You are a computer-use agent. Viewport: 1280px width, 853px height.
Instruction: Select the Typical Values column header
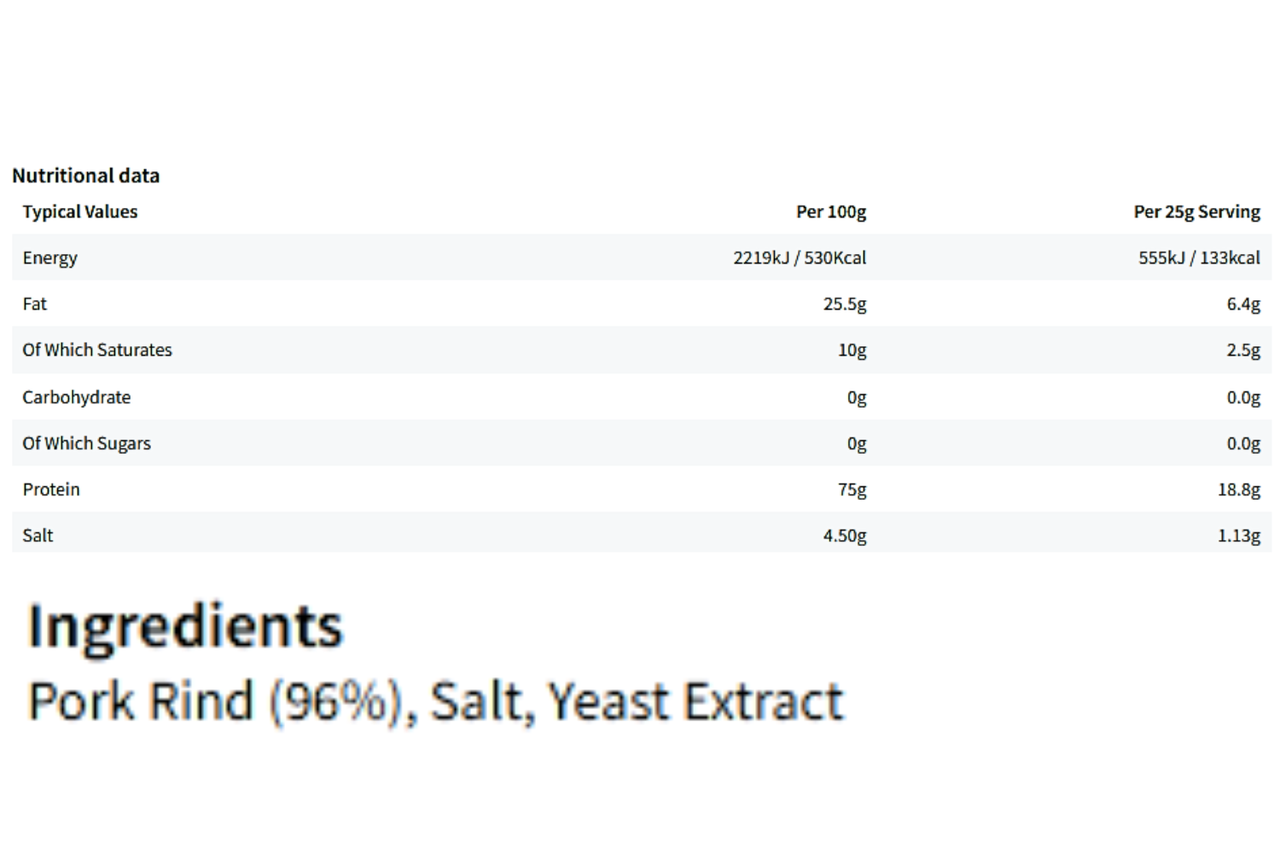point(80,212)
